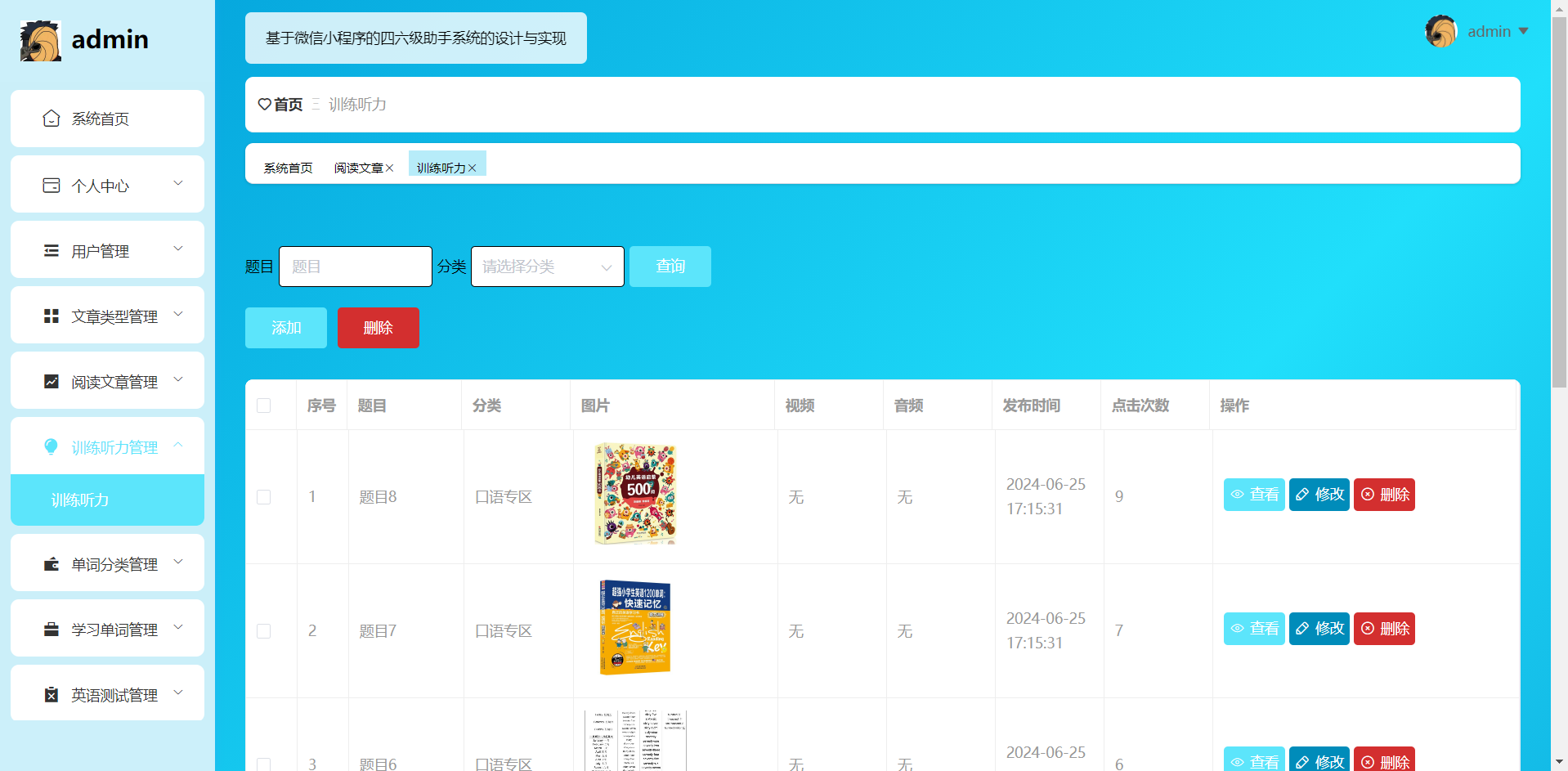
Task: Expand the 用户管理 menu chevron
Action: click(178, 249)
